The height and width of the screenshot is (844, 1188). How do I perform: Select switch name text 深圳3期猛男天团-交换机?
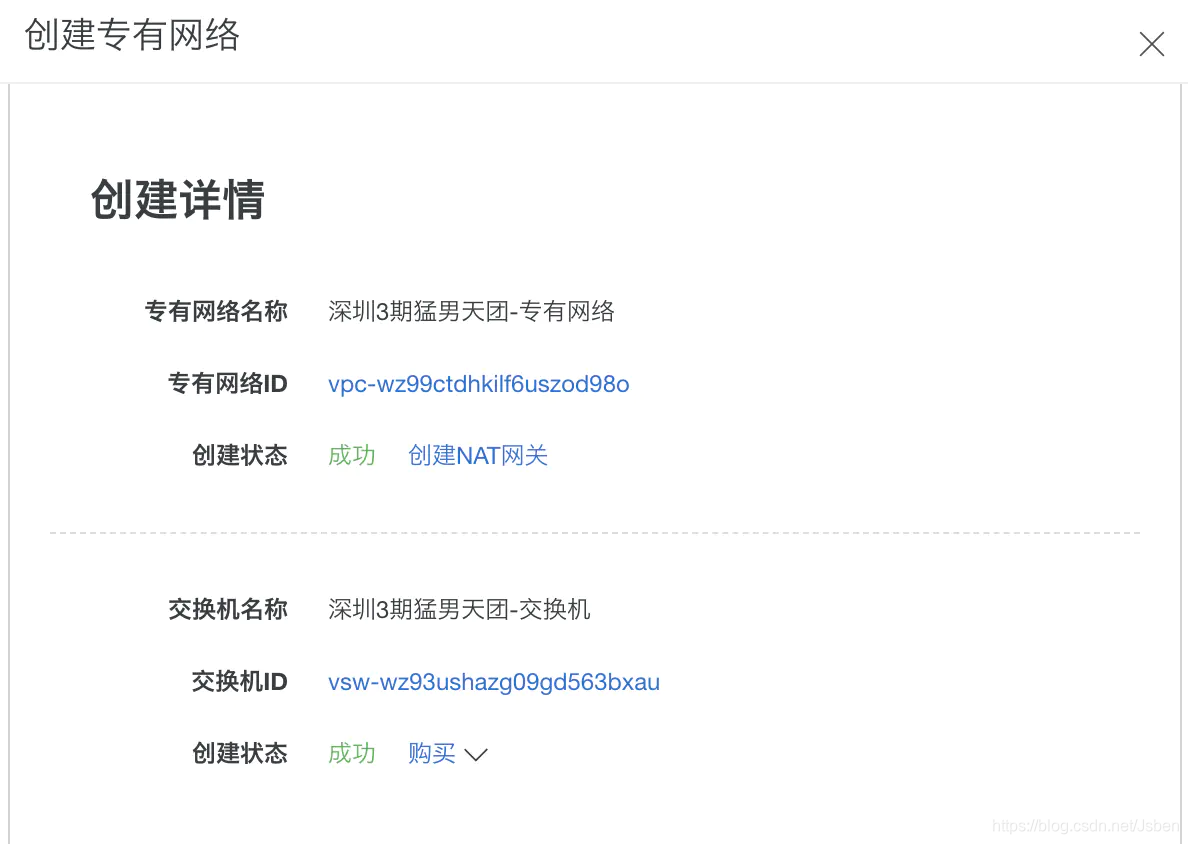[x=458, y=609]
